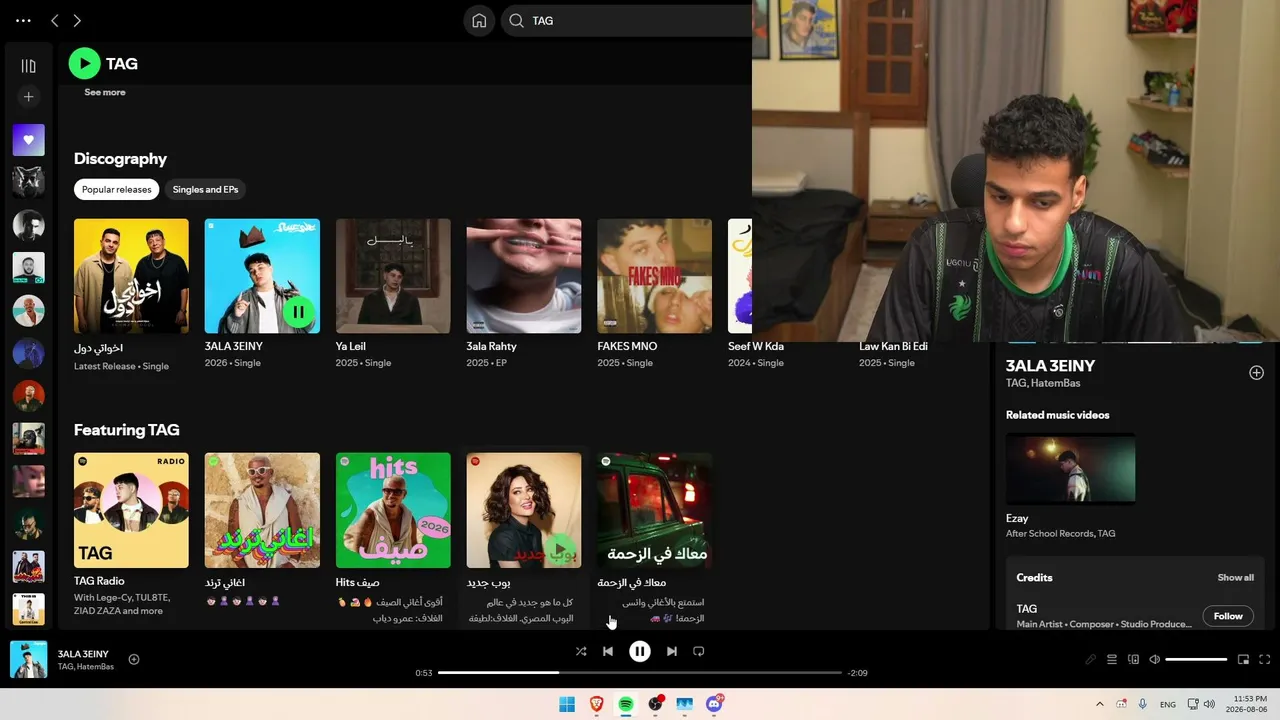Go back with the left arrow
Image resolution: width=1280 pixels, height=720 pixels.
55,20
